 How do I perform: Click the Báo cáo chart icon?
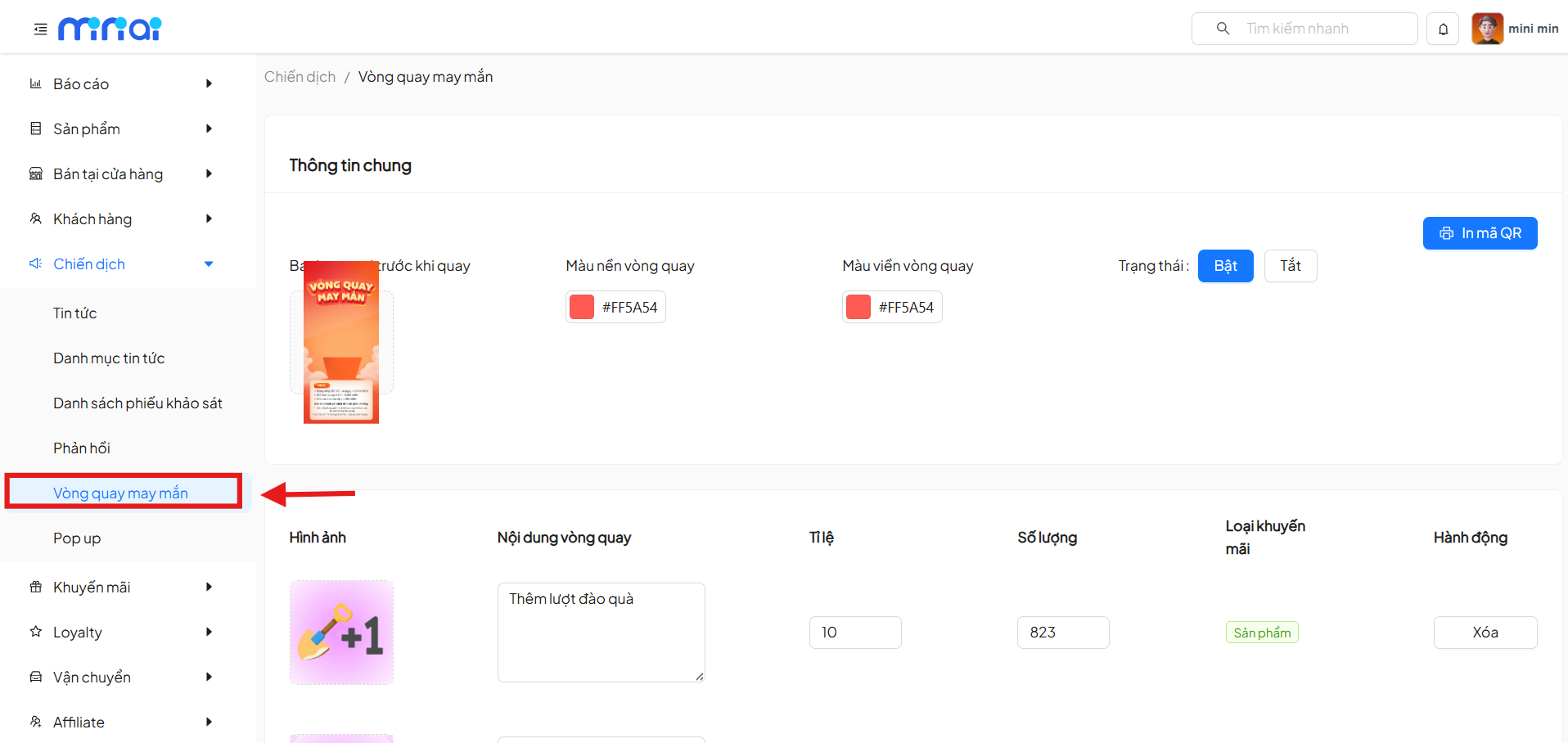(x=35, y=83)
